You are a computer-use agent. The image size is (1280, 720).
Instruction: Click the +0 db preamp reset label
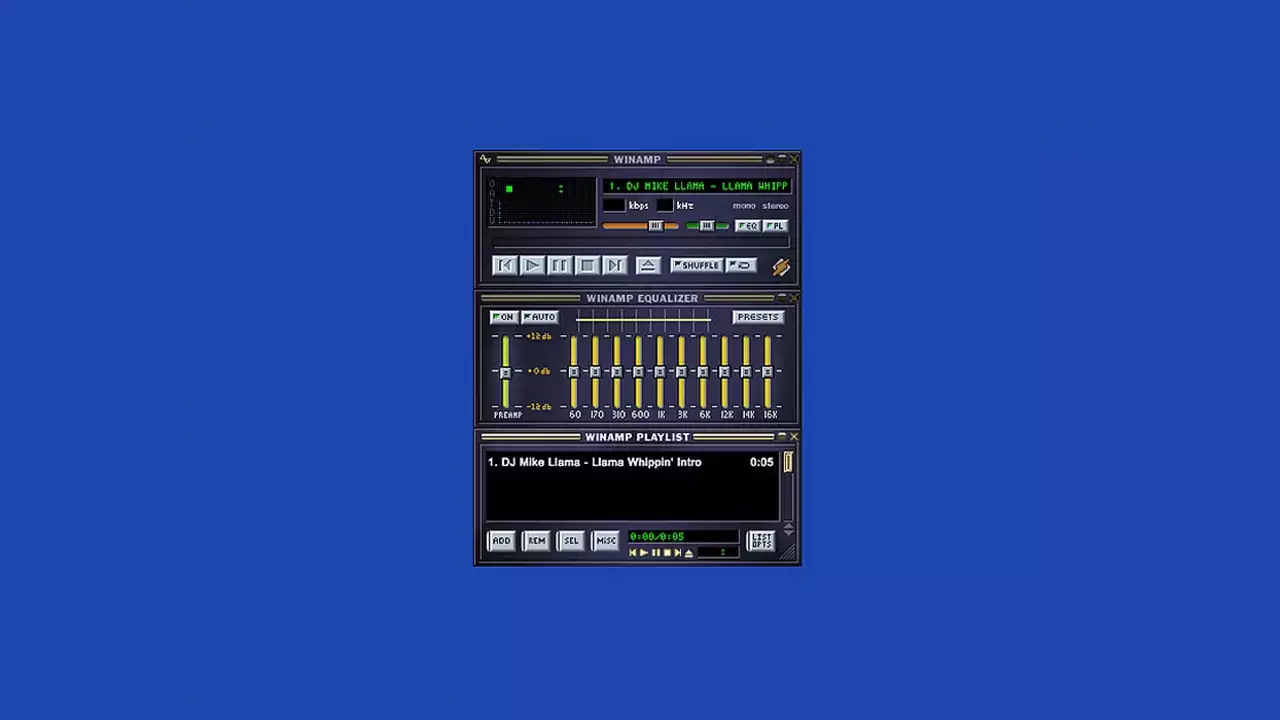pyautogui.click(x=539, y=371)
